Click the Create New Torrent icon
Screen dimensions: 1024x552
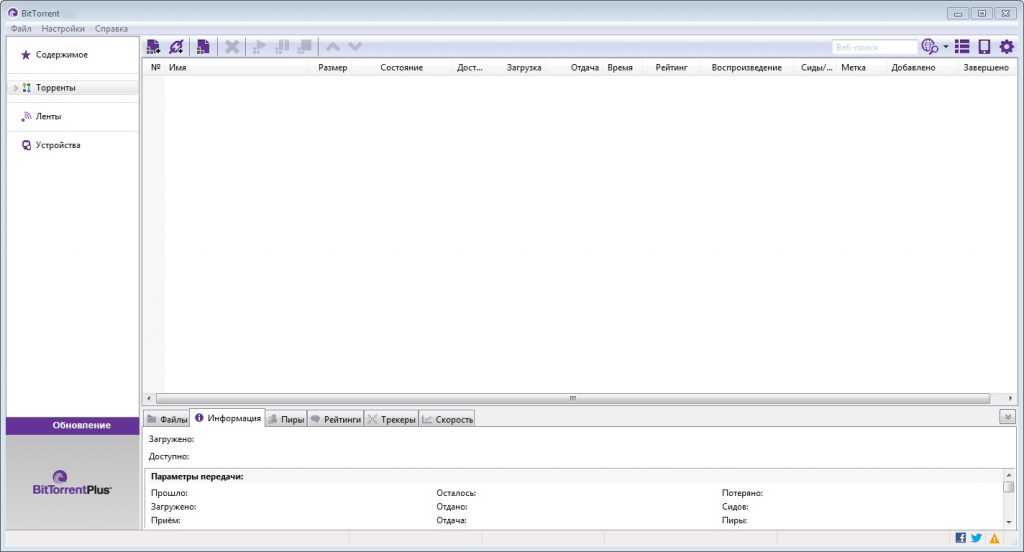pyautogui.click(x=203, y=46)
